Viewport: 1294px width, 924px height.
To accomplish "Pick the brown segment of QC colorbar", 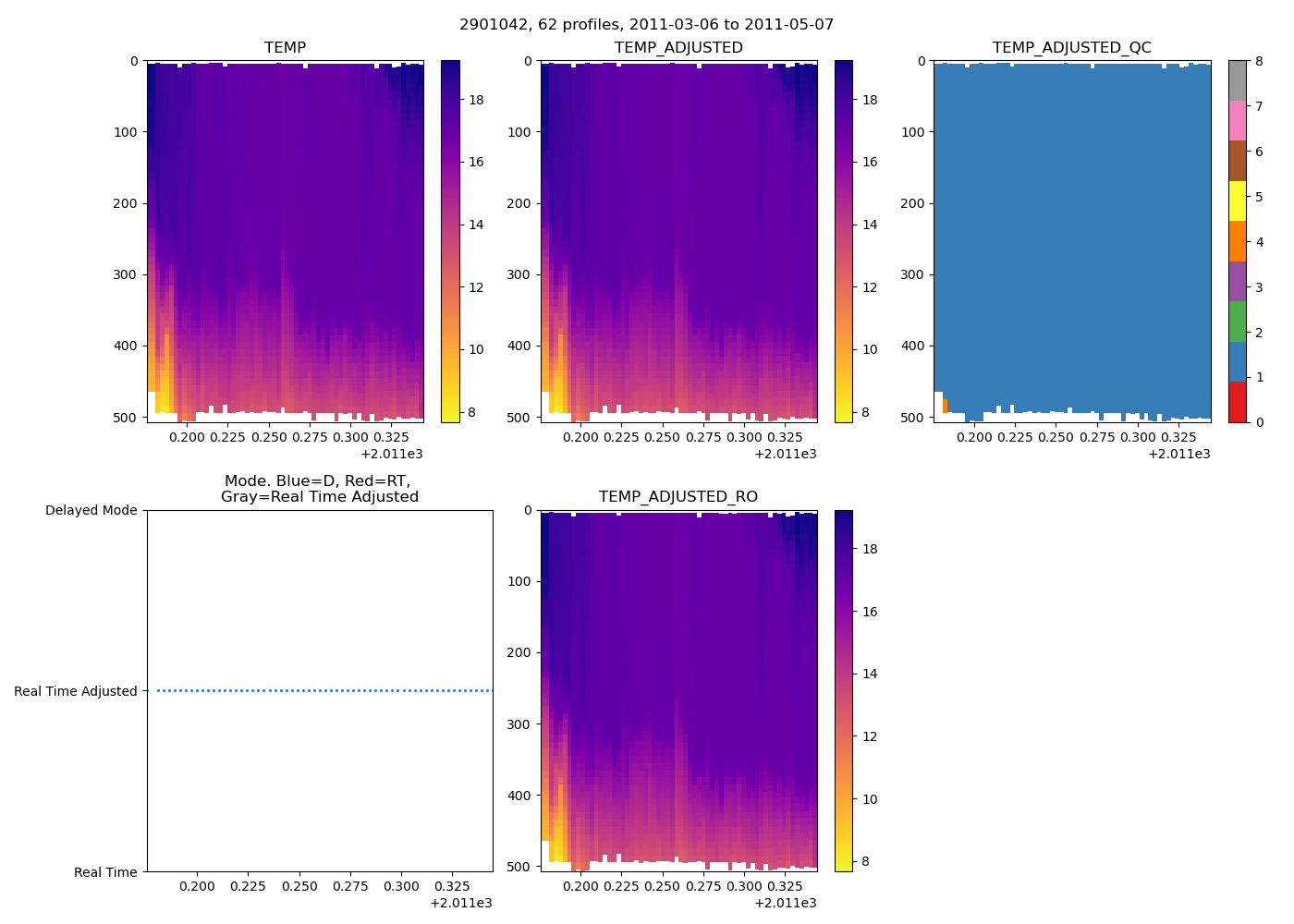I will (x=1237, y=161).
